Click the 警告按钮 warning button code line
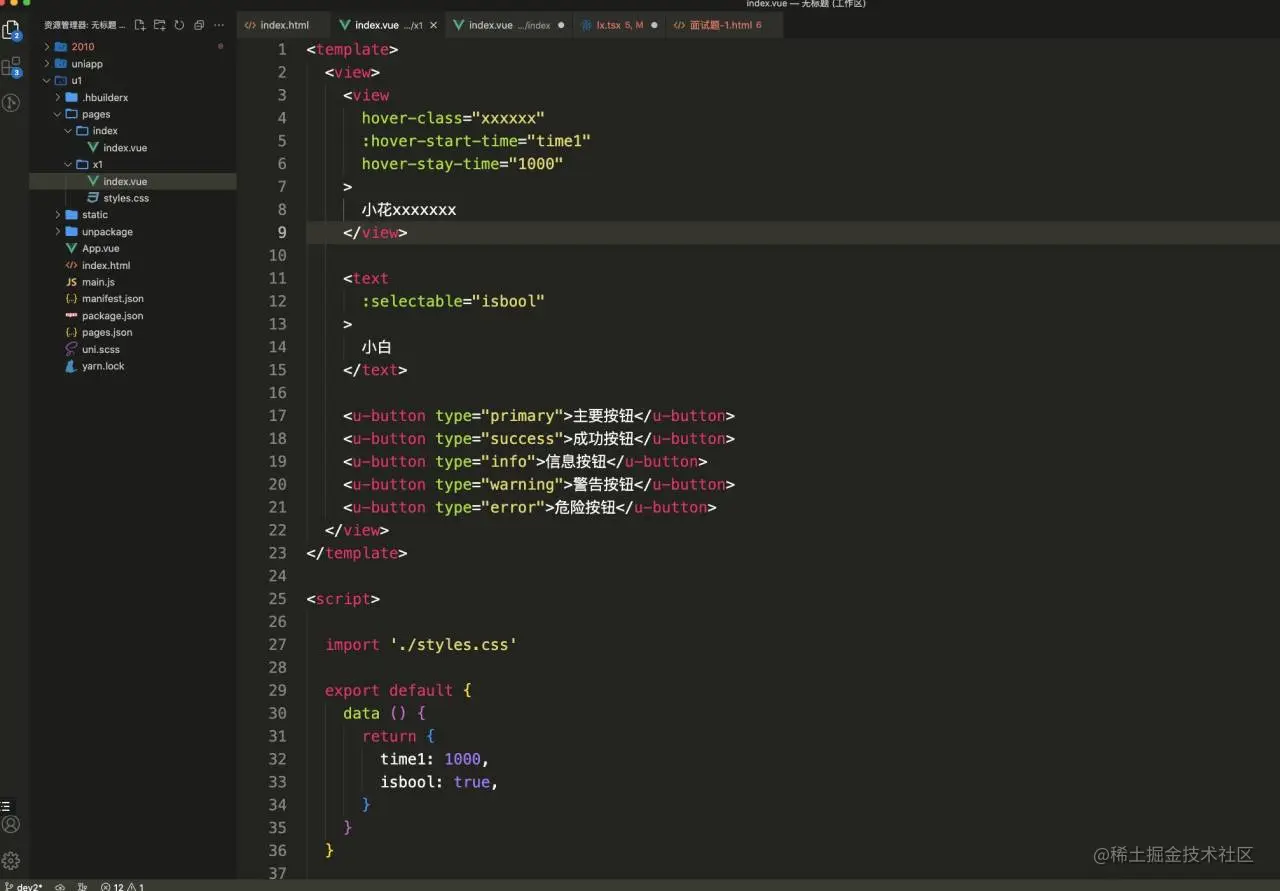The height and width of the screenshot is (891, 1280). (539, 485)
